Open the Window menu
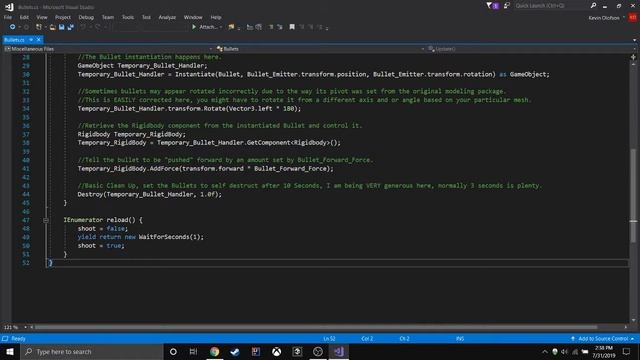640x360 pixels. click(x=193, y=17)
